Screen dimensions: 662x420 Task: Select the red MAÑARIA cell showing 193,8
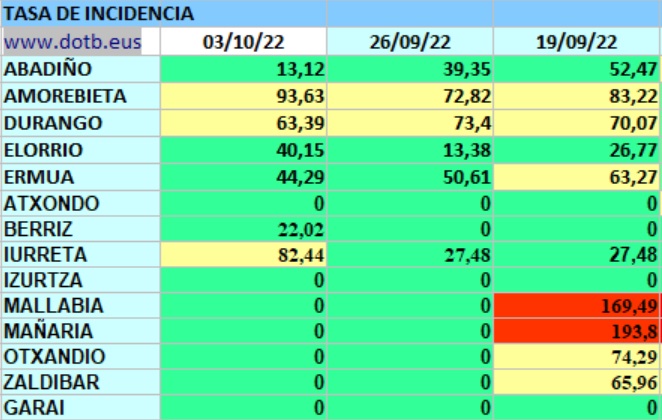tap(578, 331)
